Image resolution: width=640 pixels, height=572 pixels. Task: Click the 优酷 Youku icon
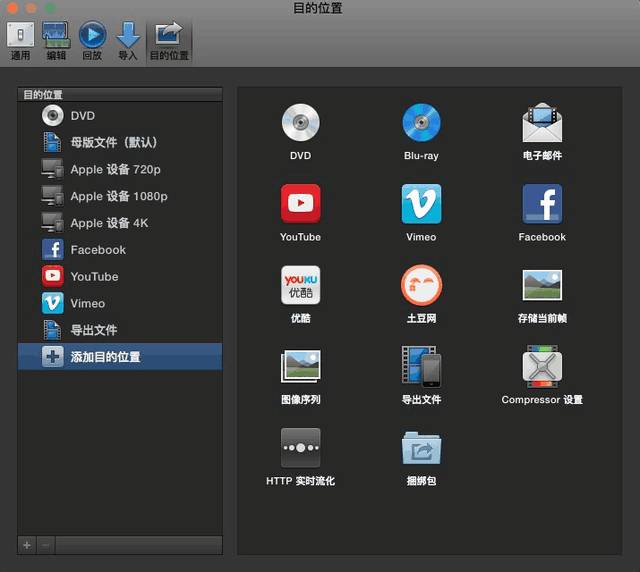[300, 285]
